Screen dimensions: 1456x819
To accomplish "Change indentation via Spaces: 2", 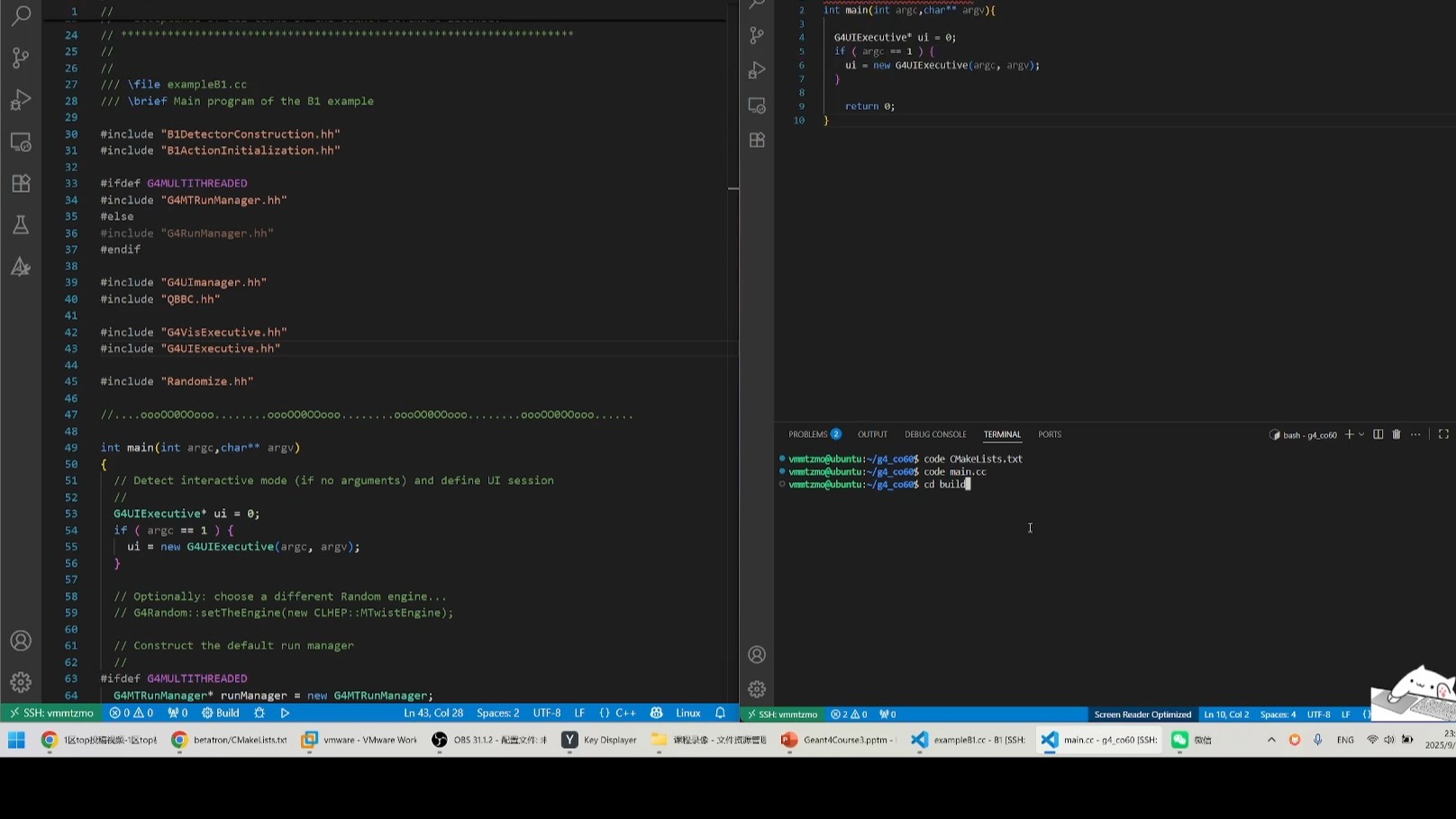I will (498, 713).
